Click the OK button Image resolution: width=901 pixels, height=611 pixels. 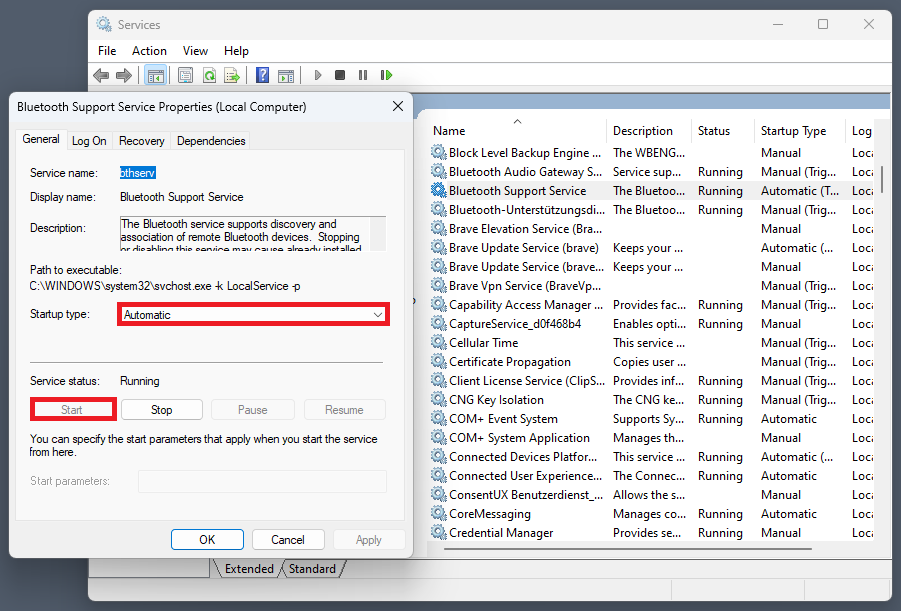point(207,540)
